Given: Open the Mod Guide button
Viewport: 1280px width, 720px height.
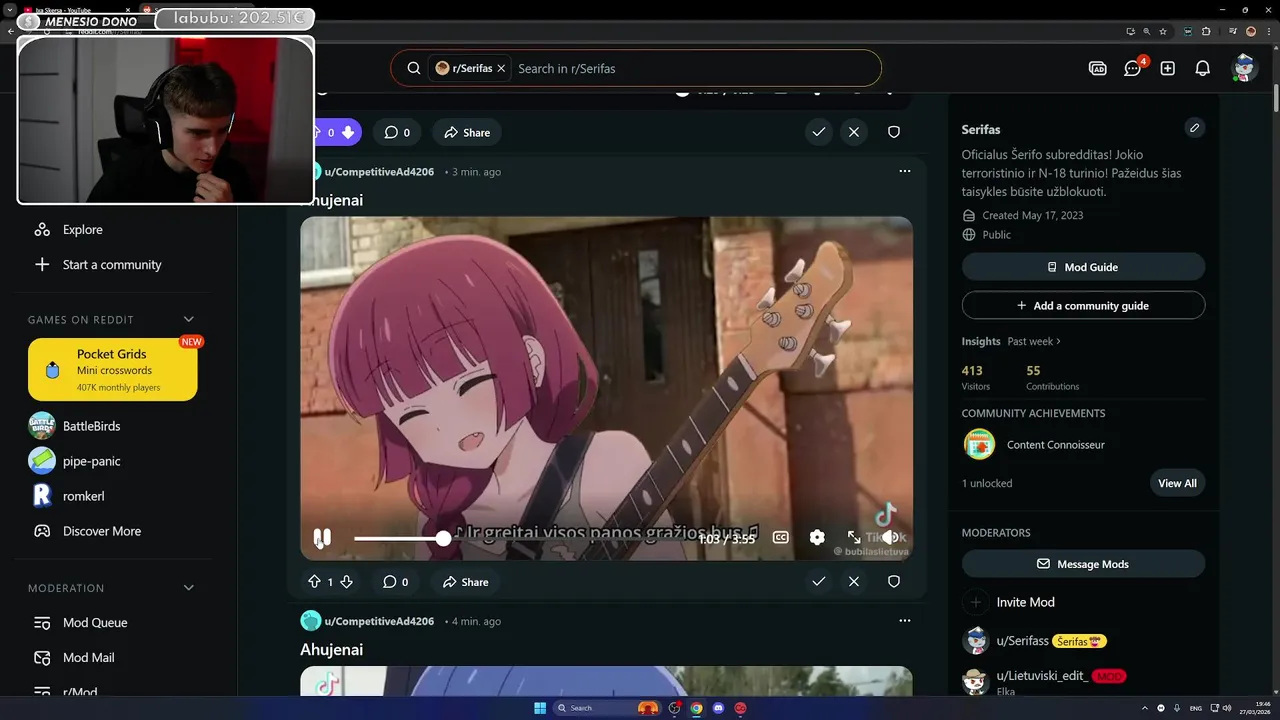Looking at the screenshot, I should 1083,267.
